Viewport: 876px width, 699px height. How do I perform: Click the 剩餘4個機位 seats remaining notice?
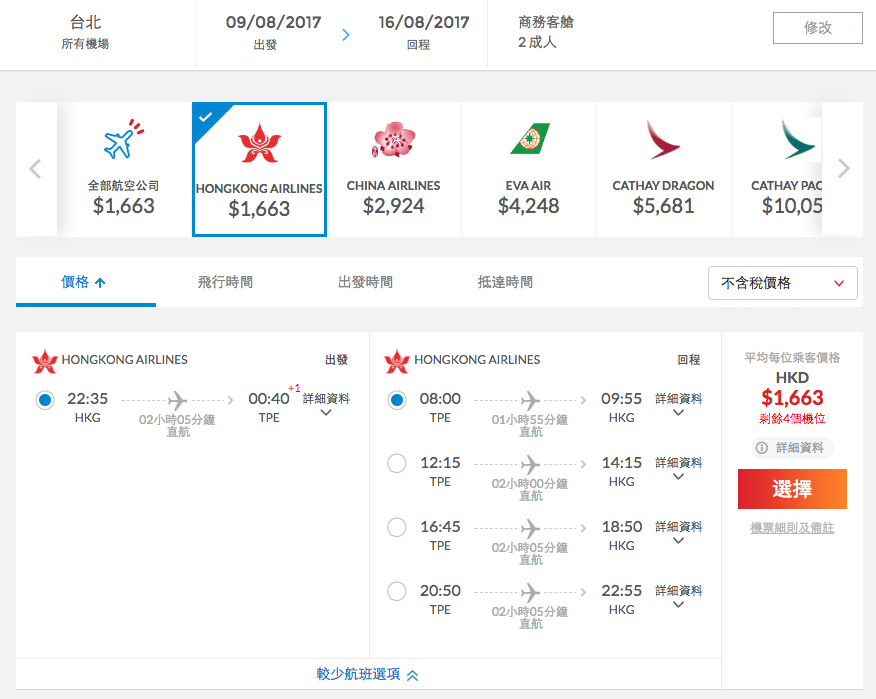point(792,419)
